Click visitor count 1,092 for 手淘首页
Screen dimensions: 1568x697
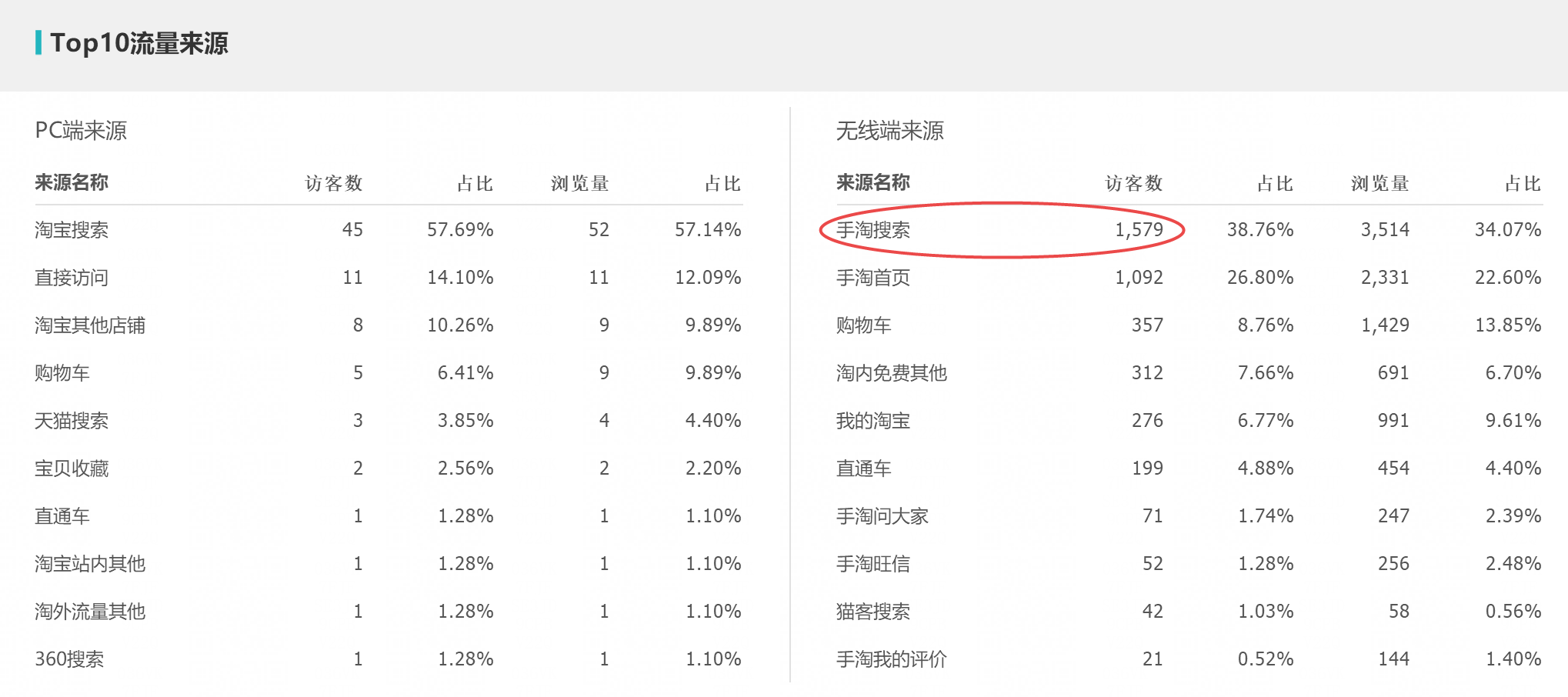click(1139, 278)
